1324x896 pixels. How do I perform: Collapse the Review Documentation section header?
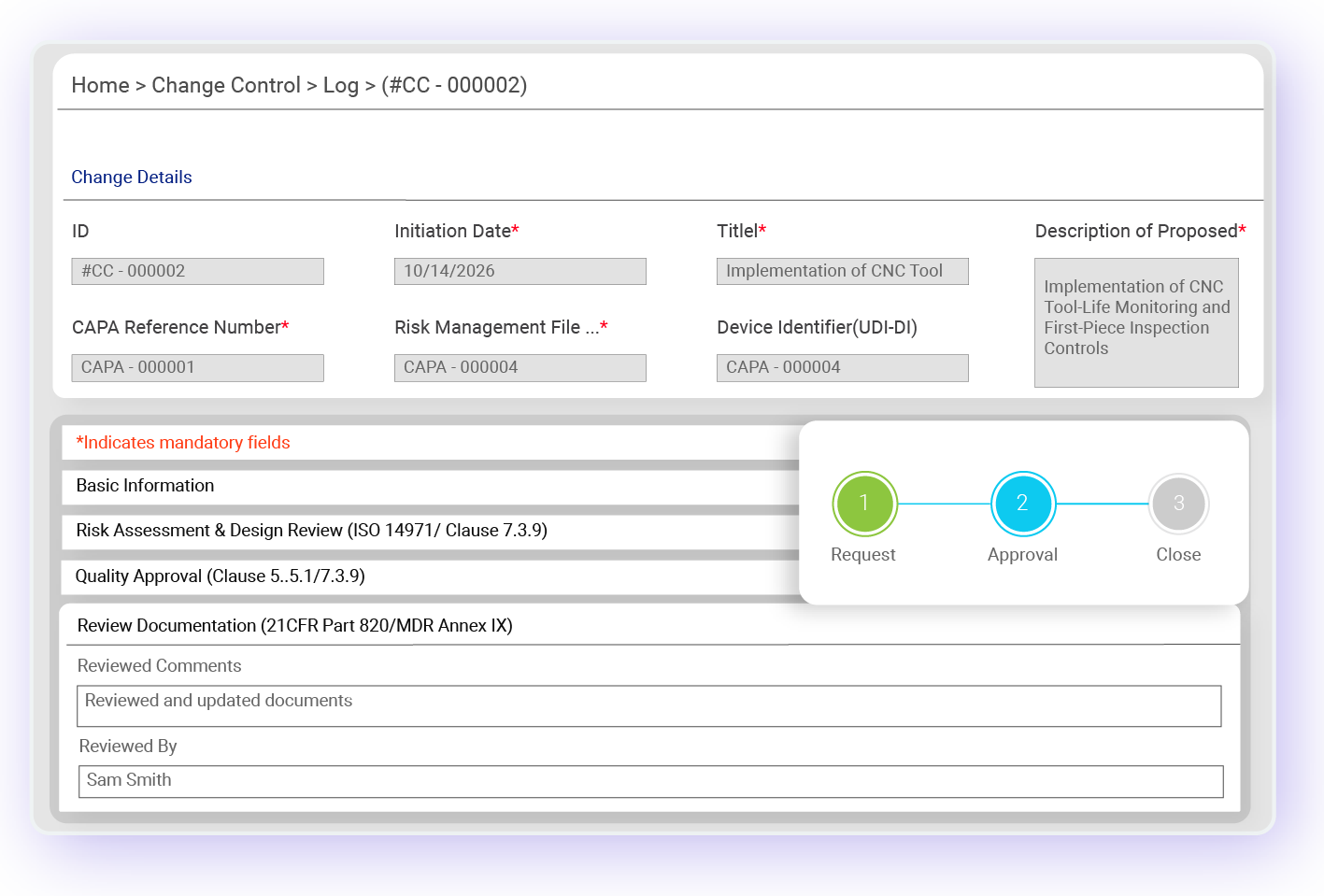649,625
